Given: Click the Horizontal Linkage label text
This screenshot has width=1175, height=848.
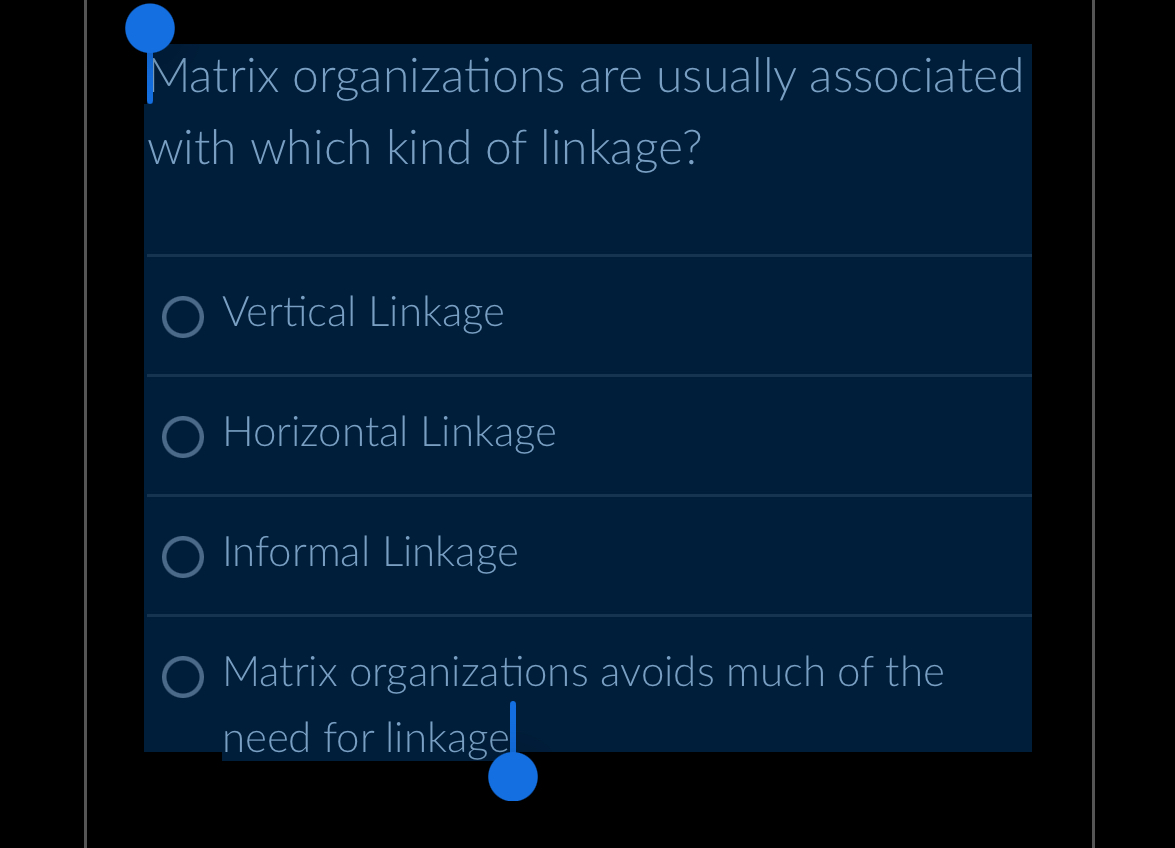Looking at the screenshot, I should point(389,434).
